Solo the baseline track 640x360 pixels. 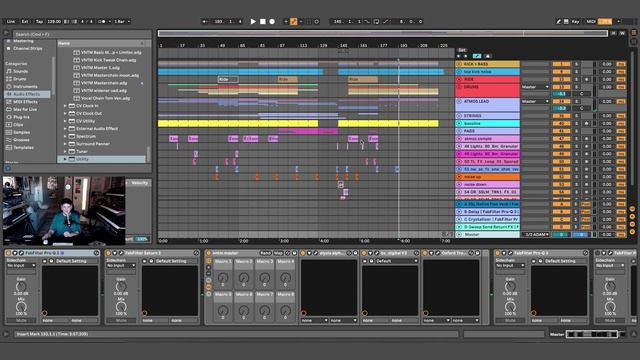[577, 123]
